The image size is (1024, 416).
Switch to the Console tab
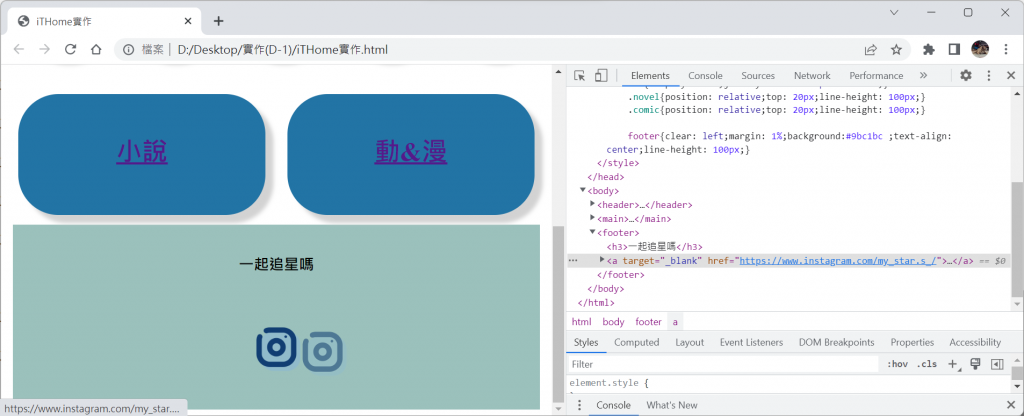tap(705, 76)
